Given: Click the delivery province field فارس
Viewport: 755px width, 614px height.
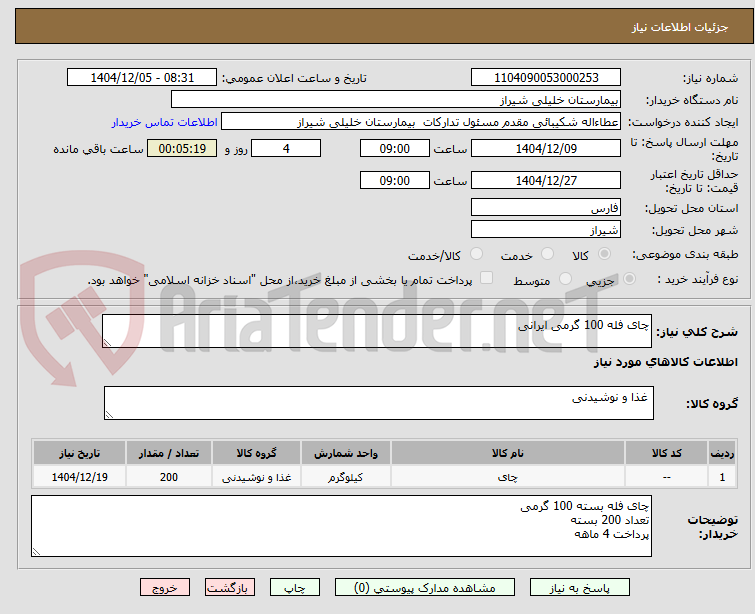Looking at the screenshot, I should click(x=546, y=208).
